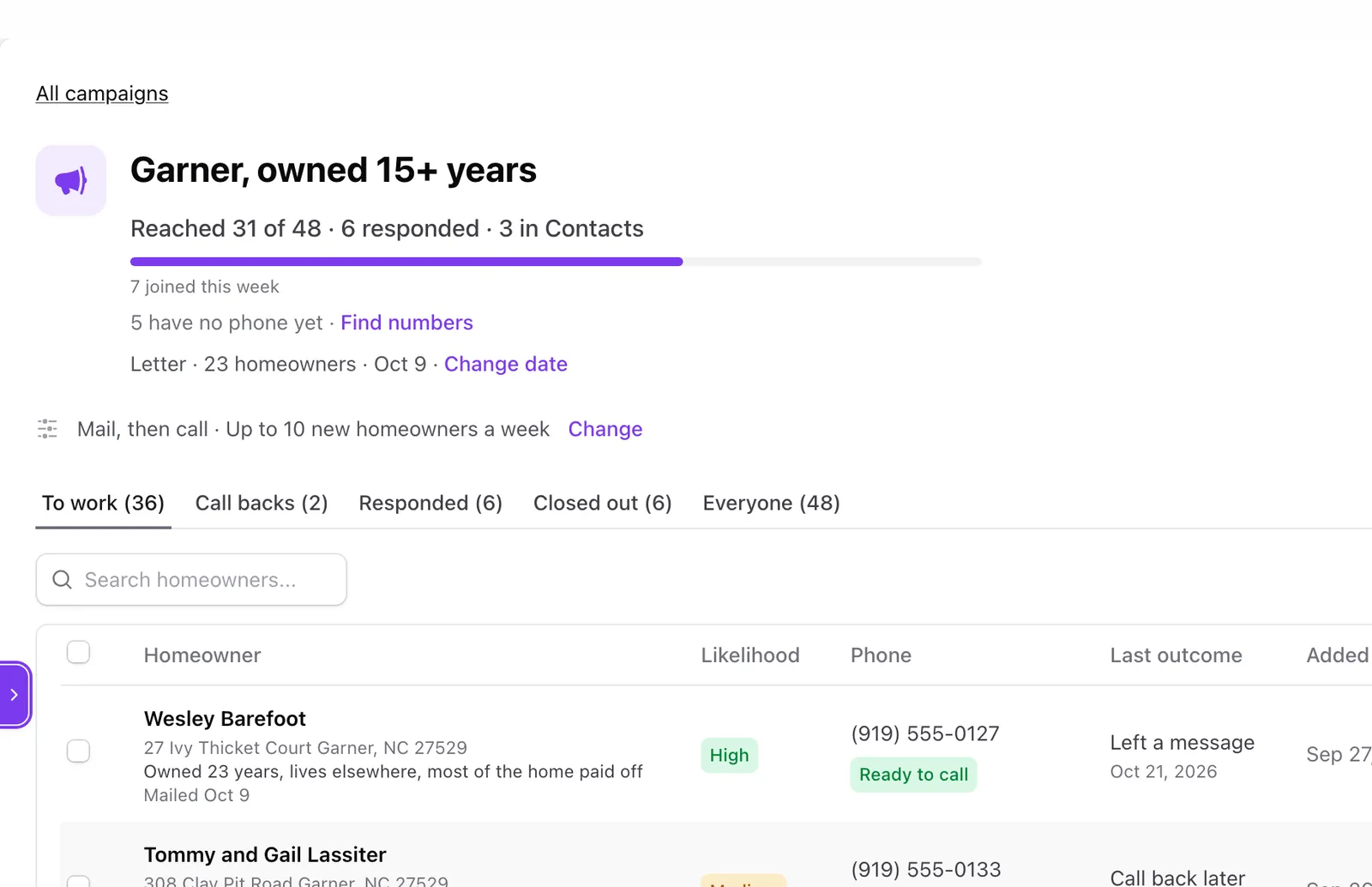Click the Phone column header
The image size is (1372, 887).
coord(881,655)
